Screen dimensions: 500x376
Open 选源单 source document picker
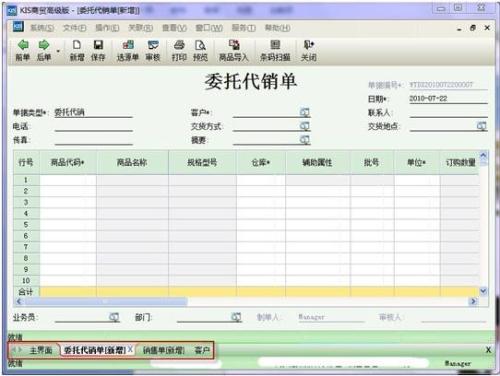pos(128,50)
